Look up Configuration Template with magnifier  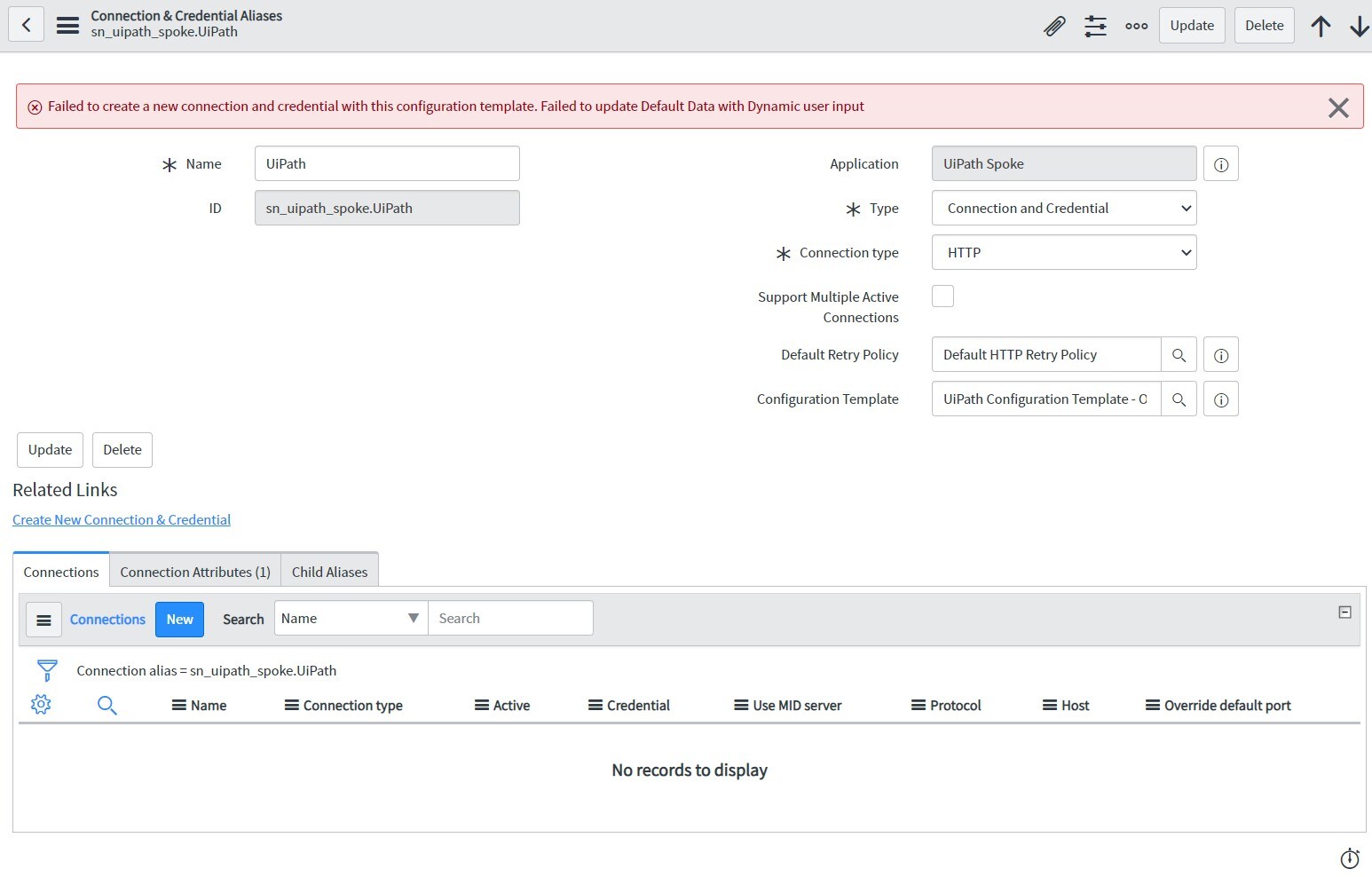1179,399
